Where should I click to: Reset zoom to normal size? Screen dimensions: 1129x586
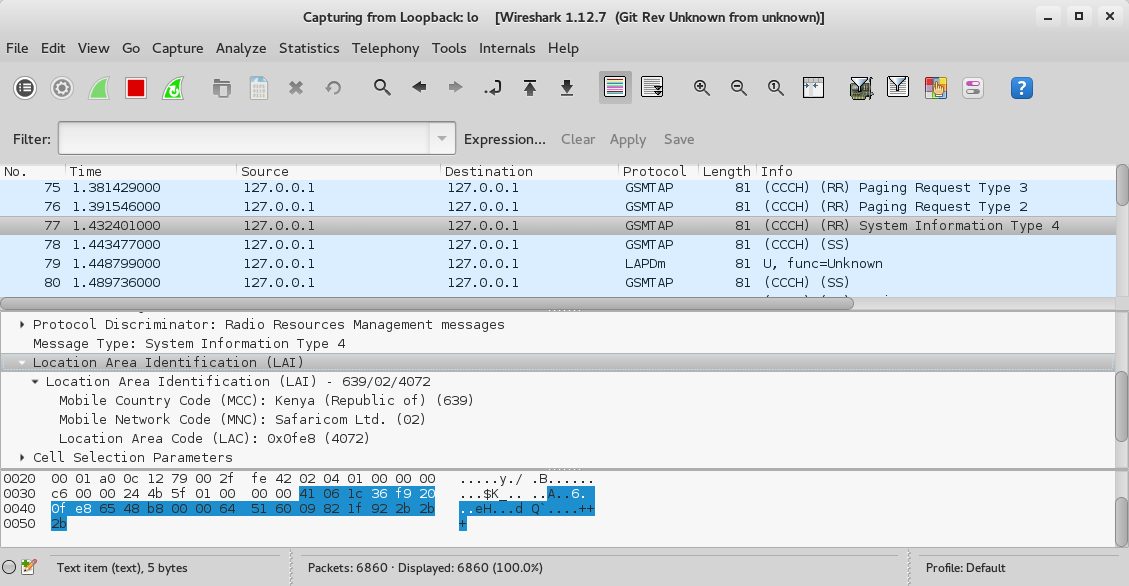point(775,88)
